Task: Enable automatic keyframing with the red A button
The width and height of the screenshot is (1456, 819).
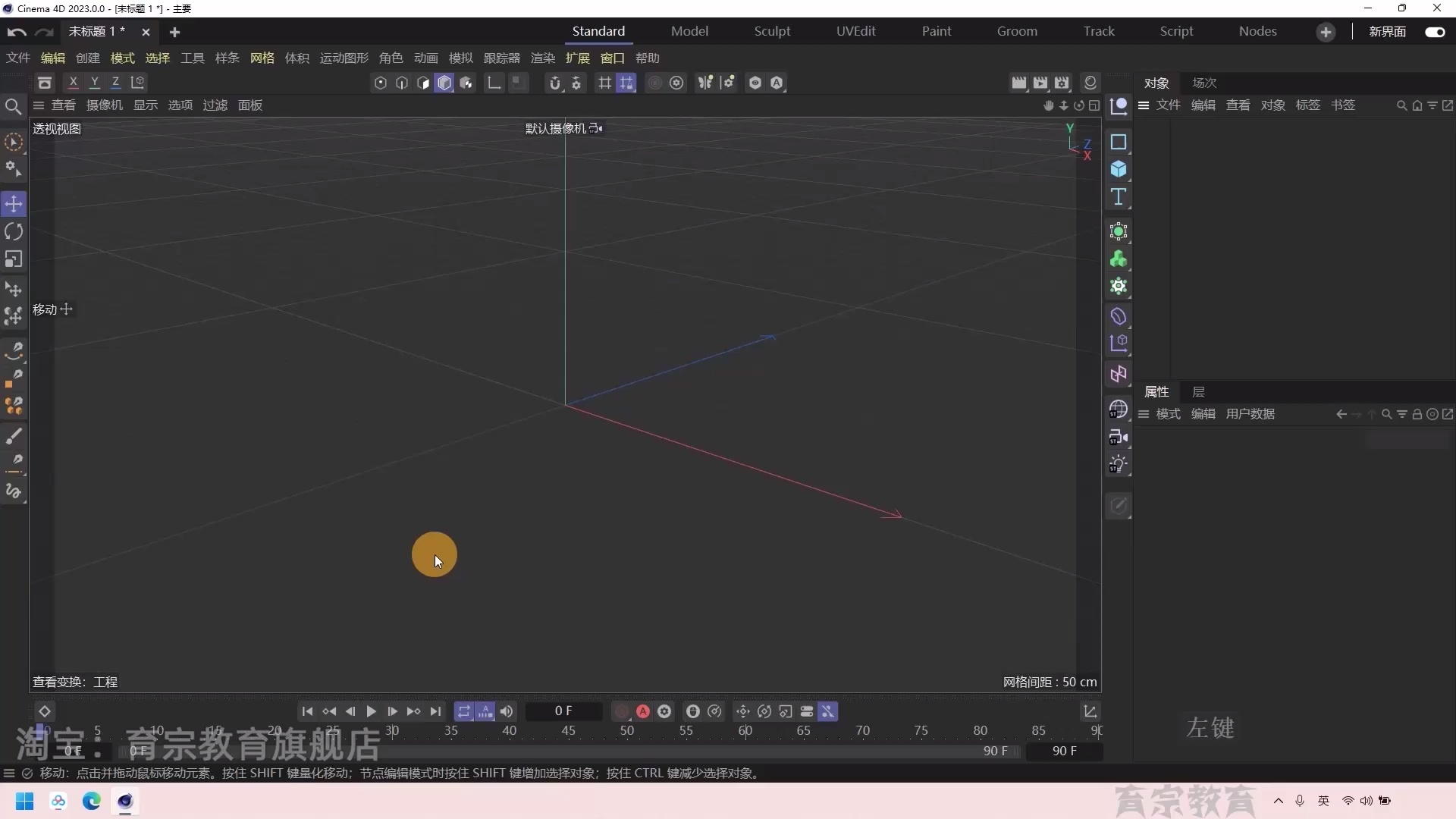Action: pos(642,711)
